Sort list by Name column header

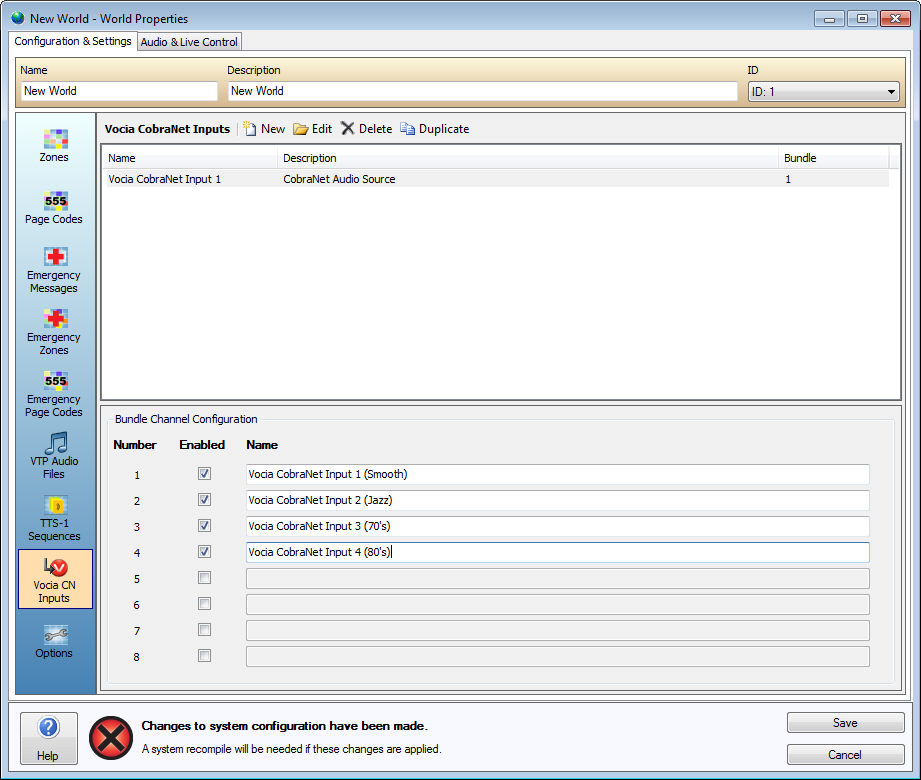click(x=190, y=158)
